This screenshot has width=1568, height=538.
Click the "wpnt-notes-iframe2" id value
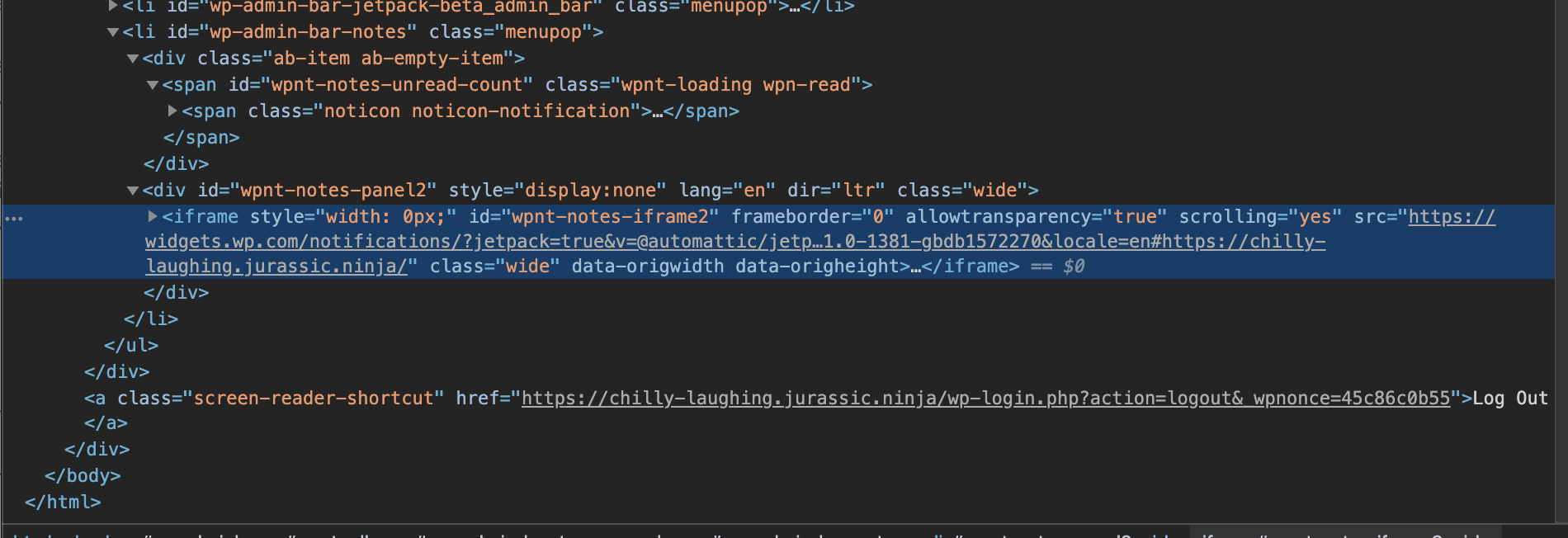(610, 217)
